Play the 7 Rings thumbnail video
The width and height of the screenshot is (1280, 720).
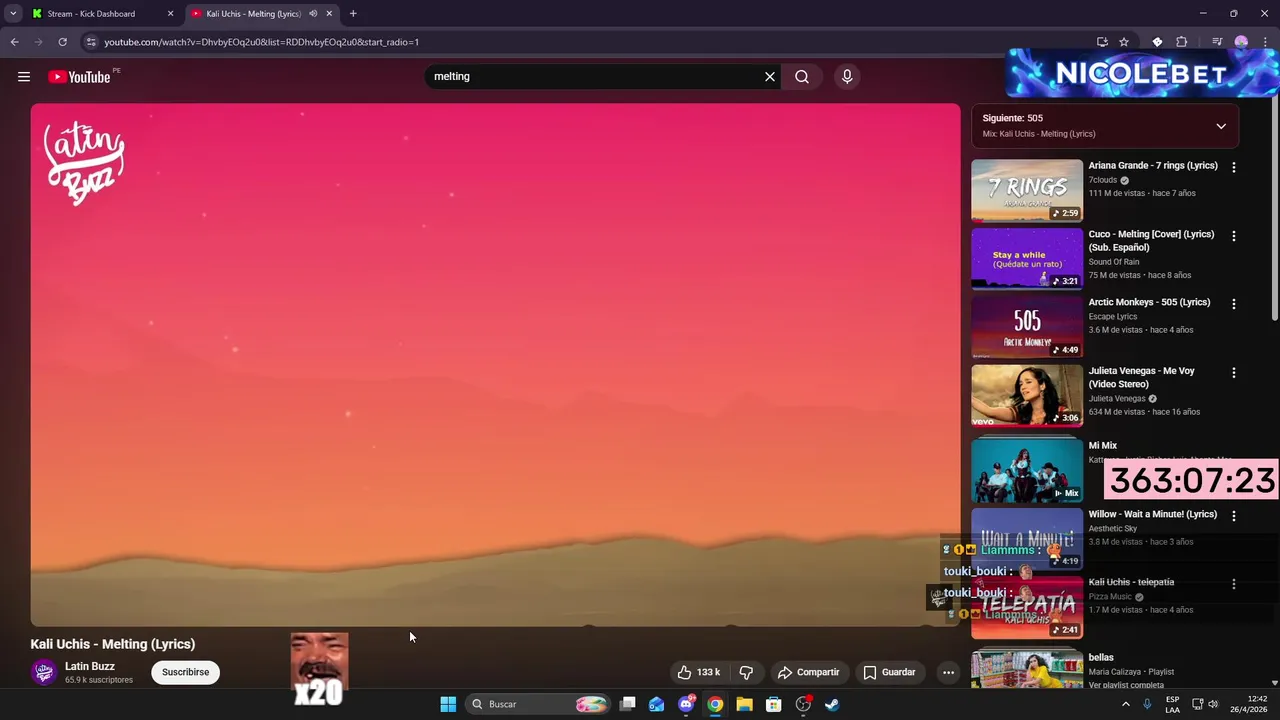pos(1027,191)
